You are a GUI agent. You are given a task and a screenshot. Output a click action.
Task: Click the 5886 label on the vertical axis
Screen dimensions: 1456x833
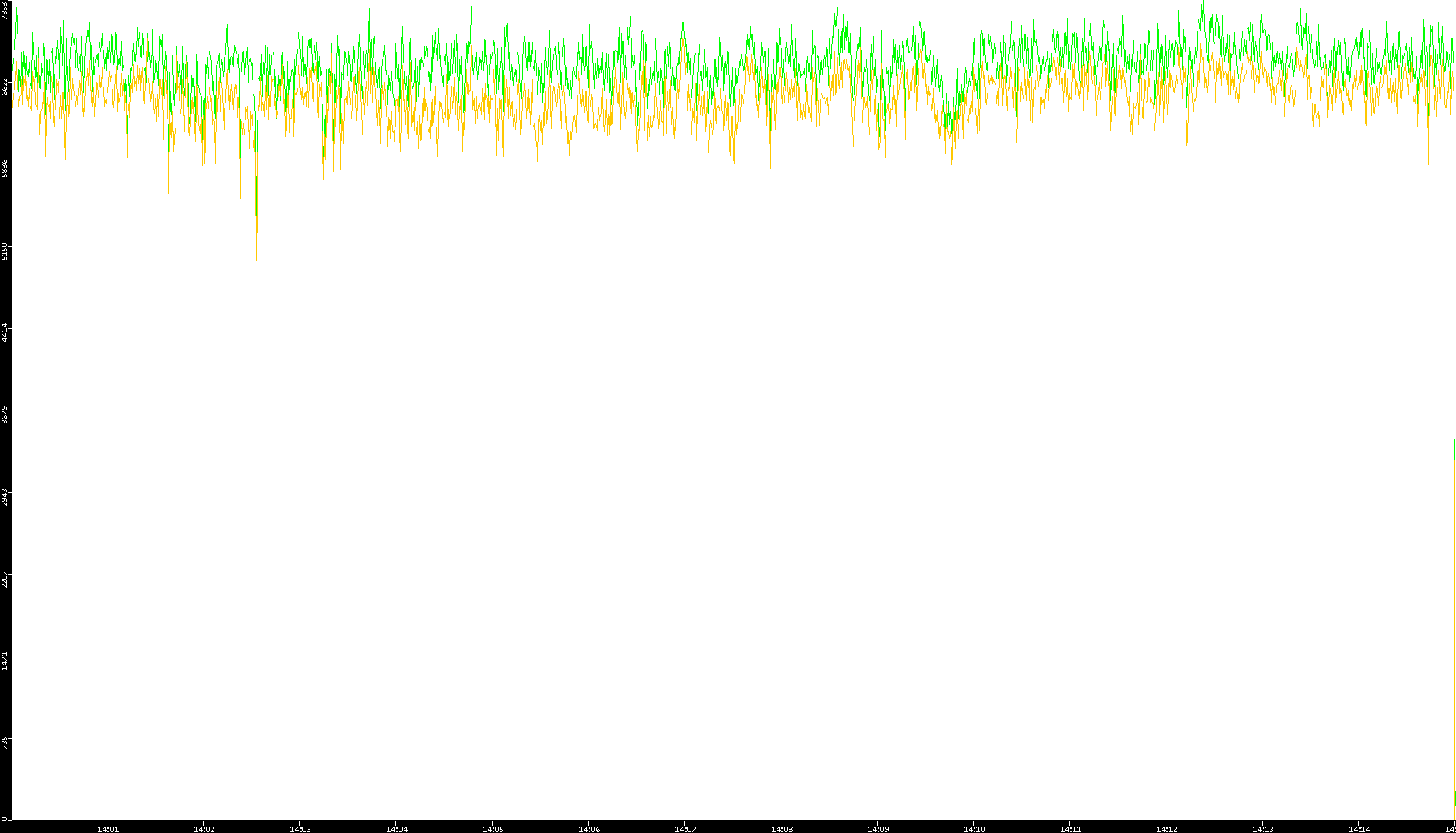pos(5,168)
